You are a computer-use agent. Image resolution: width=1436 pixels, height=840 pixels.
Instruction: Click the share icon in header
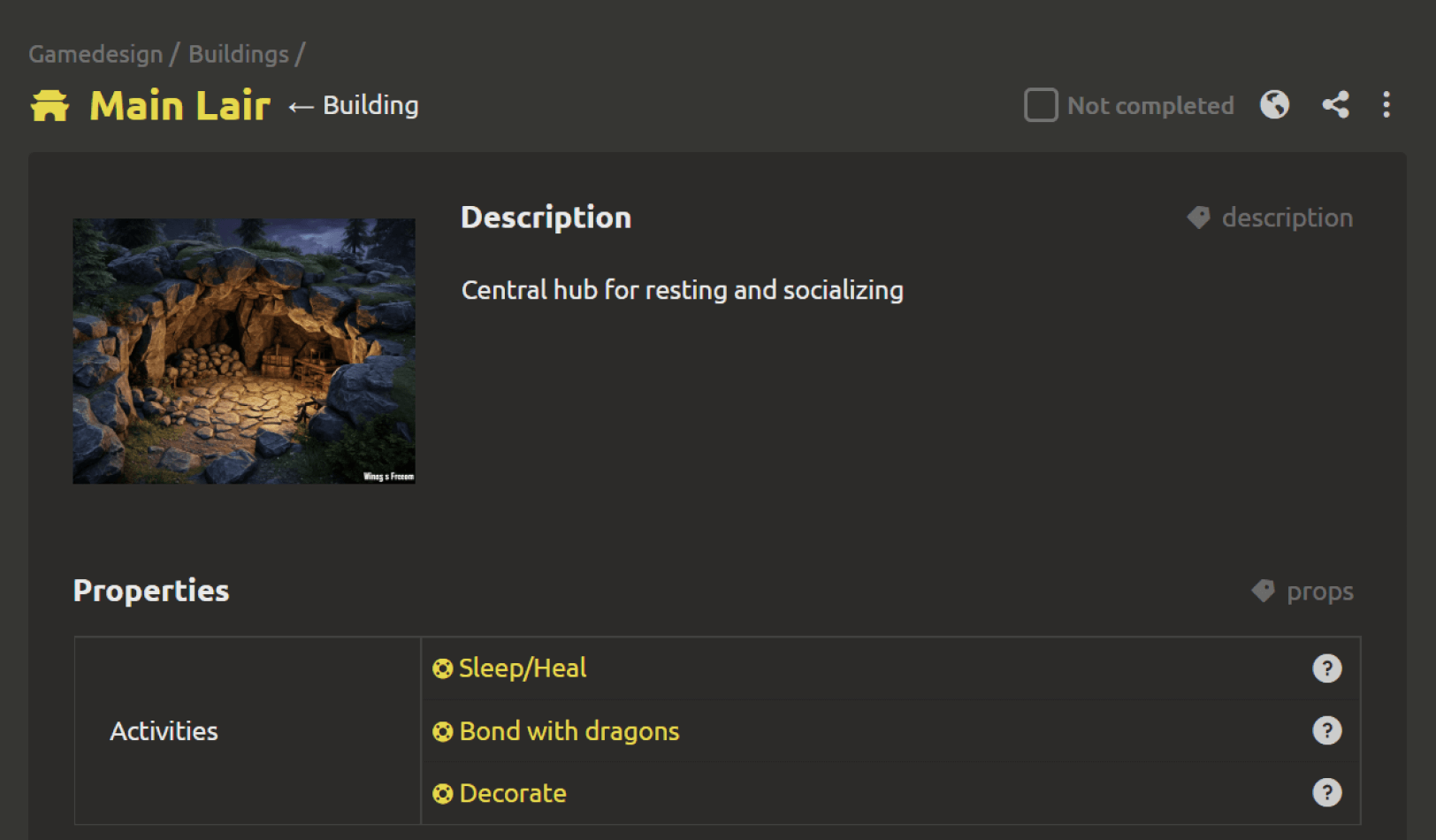1335,104
